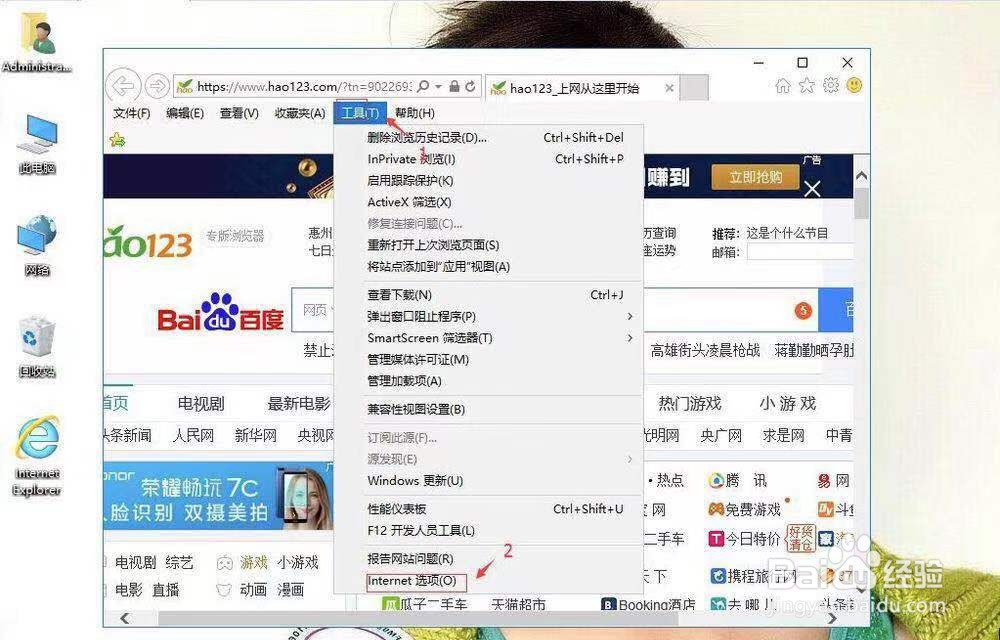
Task: Select 管理媒体许可证(M)
Action: pyautogui.click(x=489, y=360)
